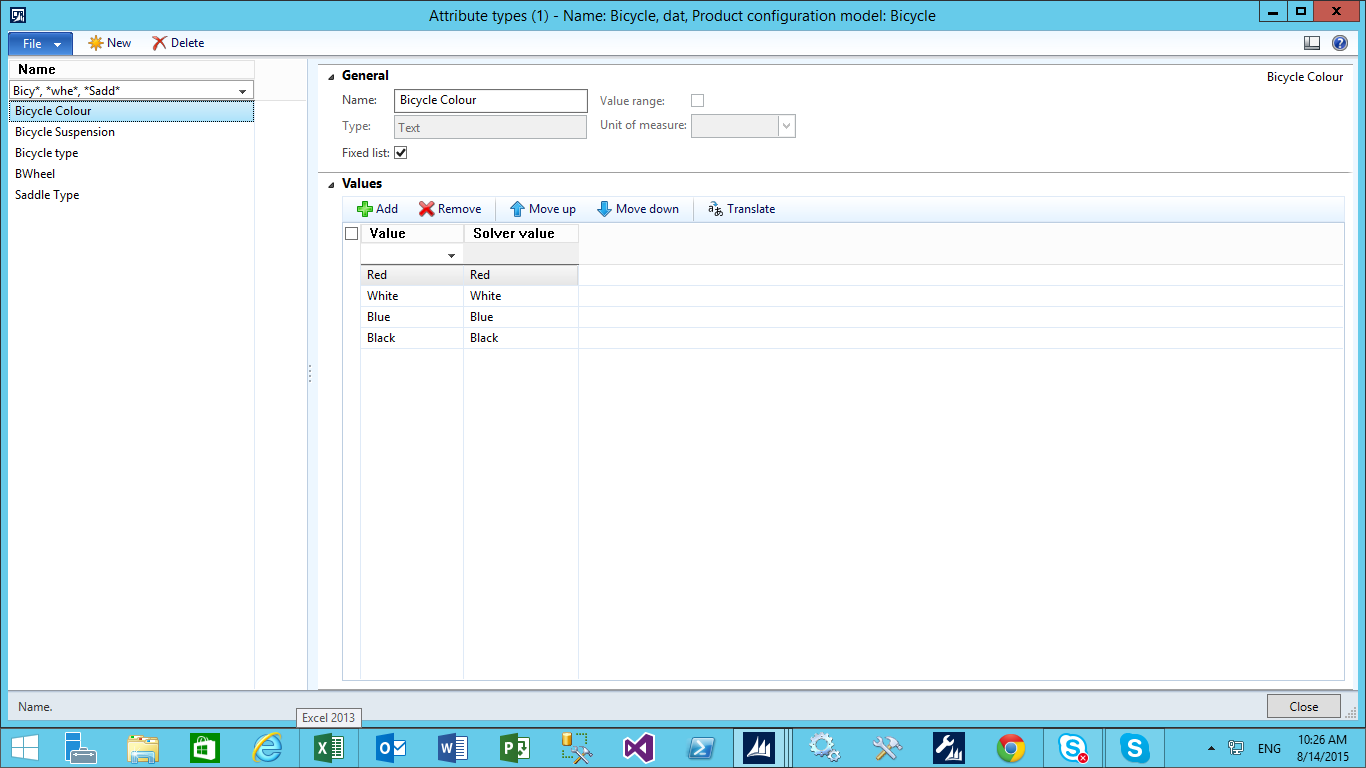Viewport: 1366px width, 768px height.
Task: Open the gear settings taskbar icon
Action: (x=824, y=747)
